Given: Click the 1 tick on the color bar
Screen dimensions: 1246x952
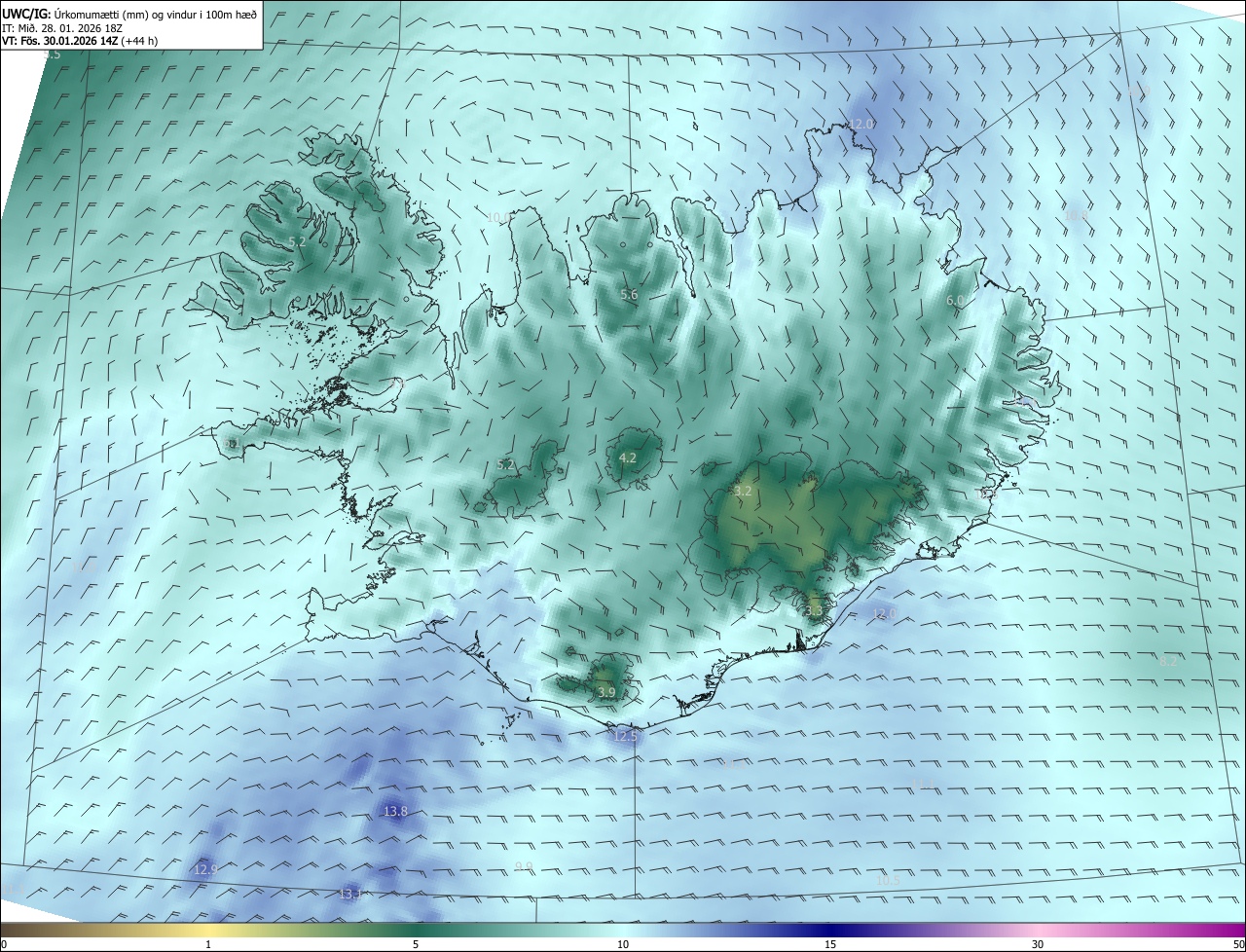Looking at the screenshot, I should (x=208, y=944).
